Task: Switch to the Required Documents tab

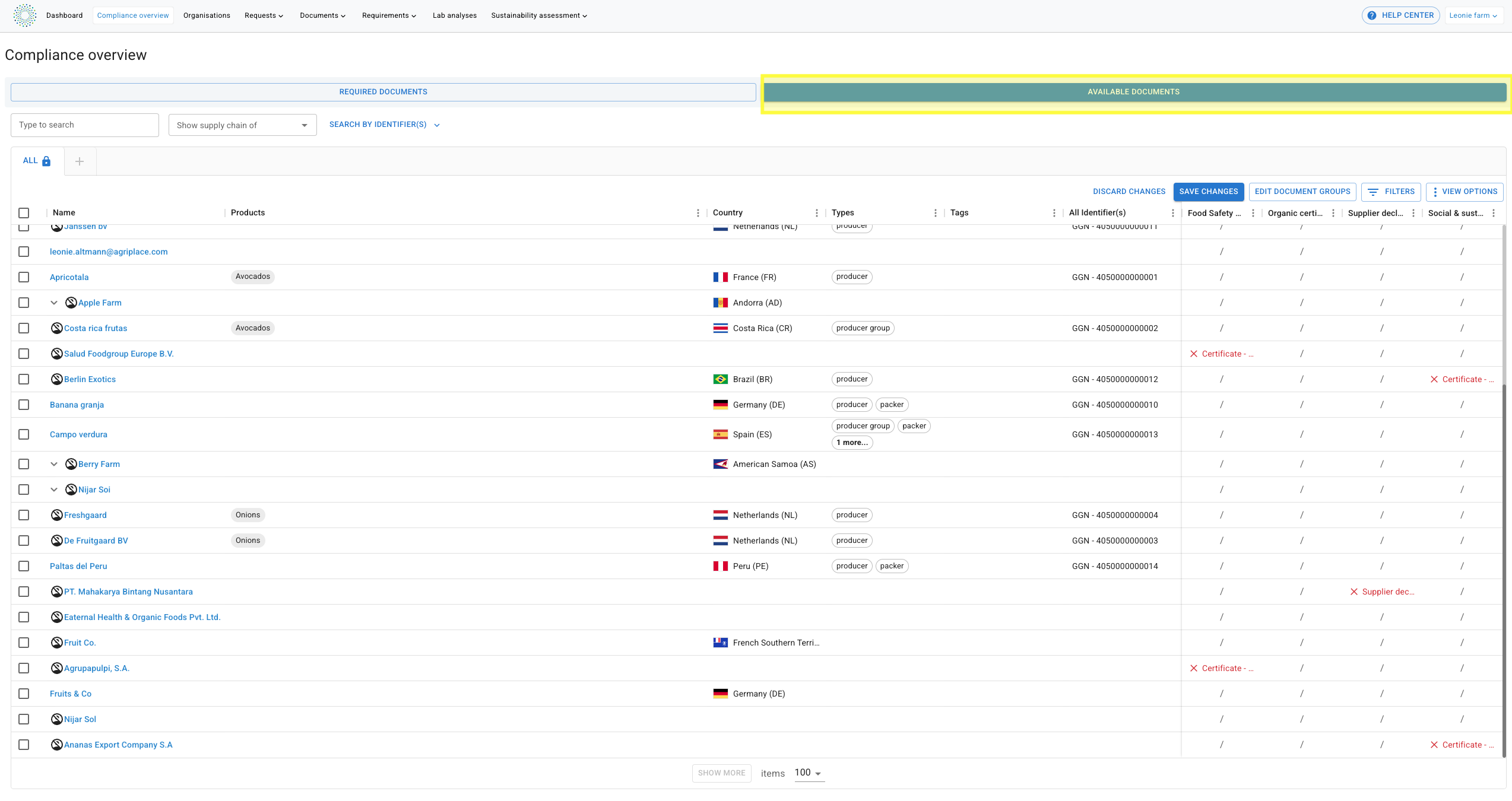Action: (383, 92)
